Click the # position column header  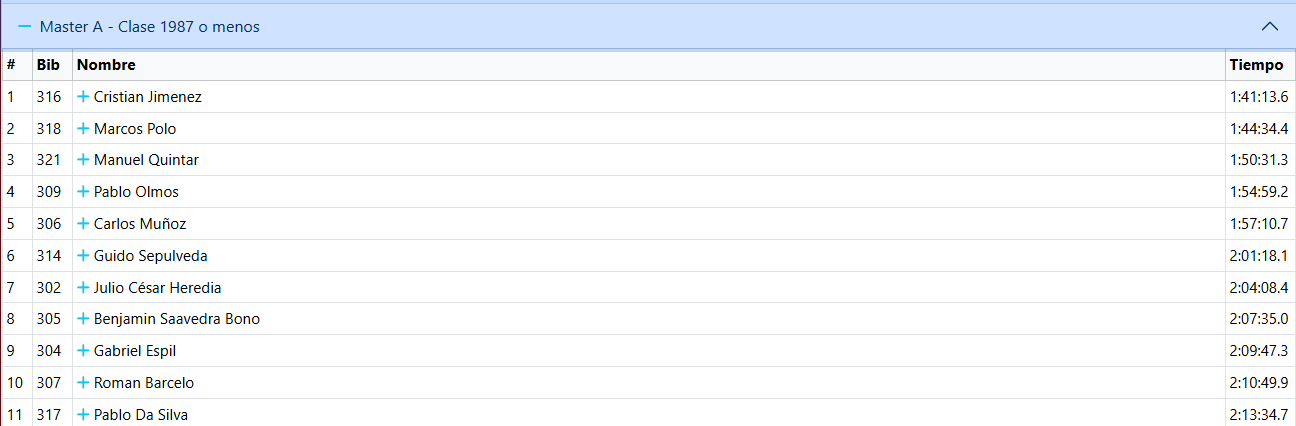(x=11, y=65)
